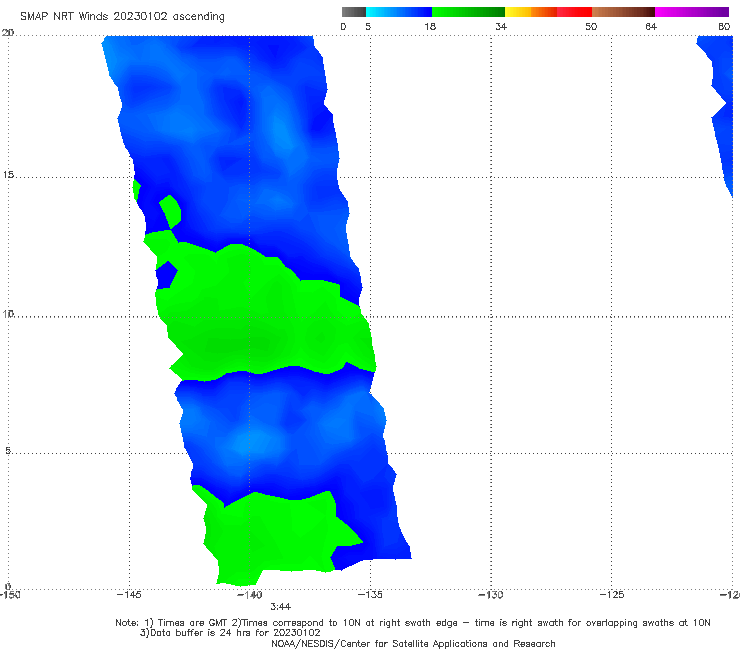Click the color scale label '50'
The image size is (740, 650).
pyautogui.click(x=591, y=26)
